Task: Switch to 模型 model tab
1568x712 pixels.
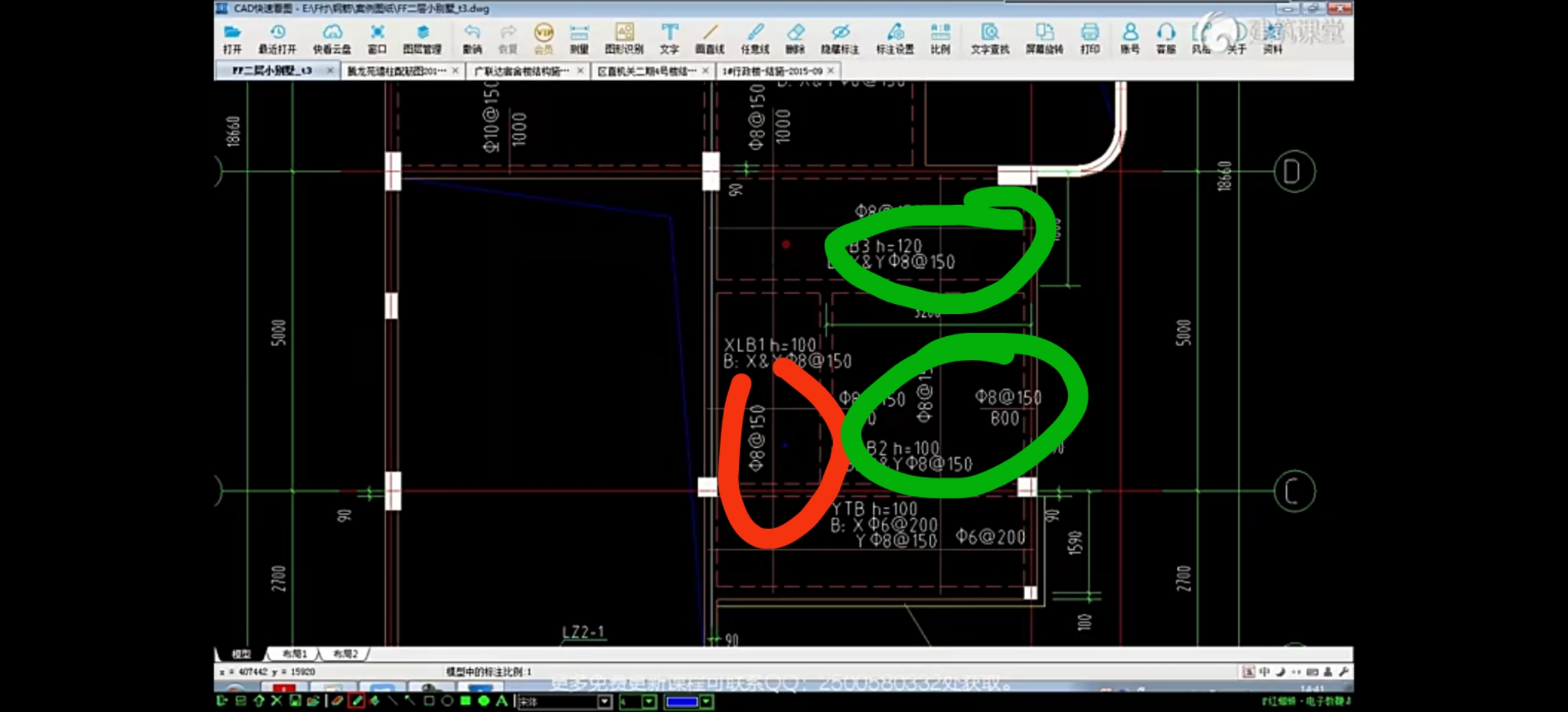Action: 241,654
